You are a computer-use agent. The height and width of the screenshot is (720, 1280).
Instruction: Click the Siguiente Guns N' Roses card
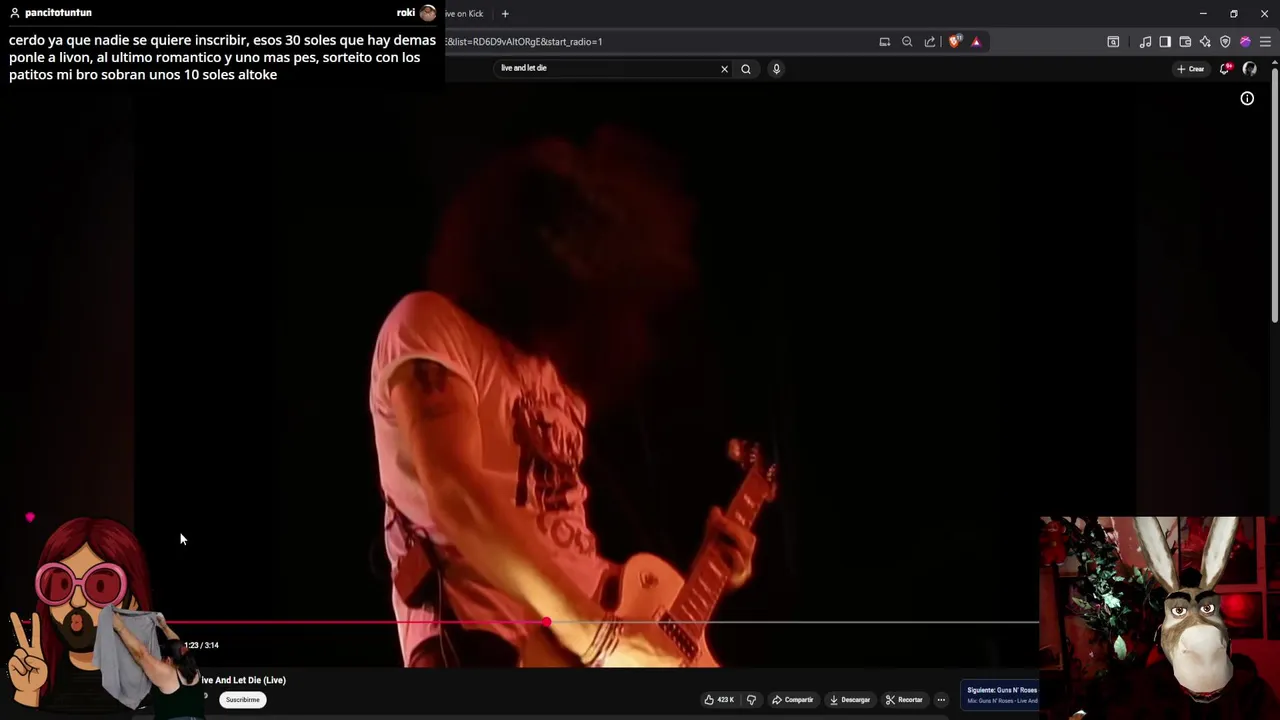(x=1001, y=695)
